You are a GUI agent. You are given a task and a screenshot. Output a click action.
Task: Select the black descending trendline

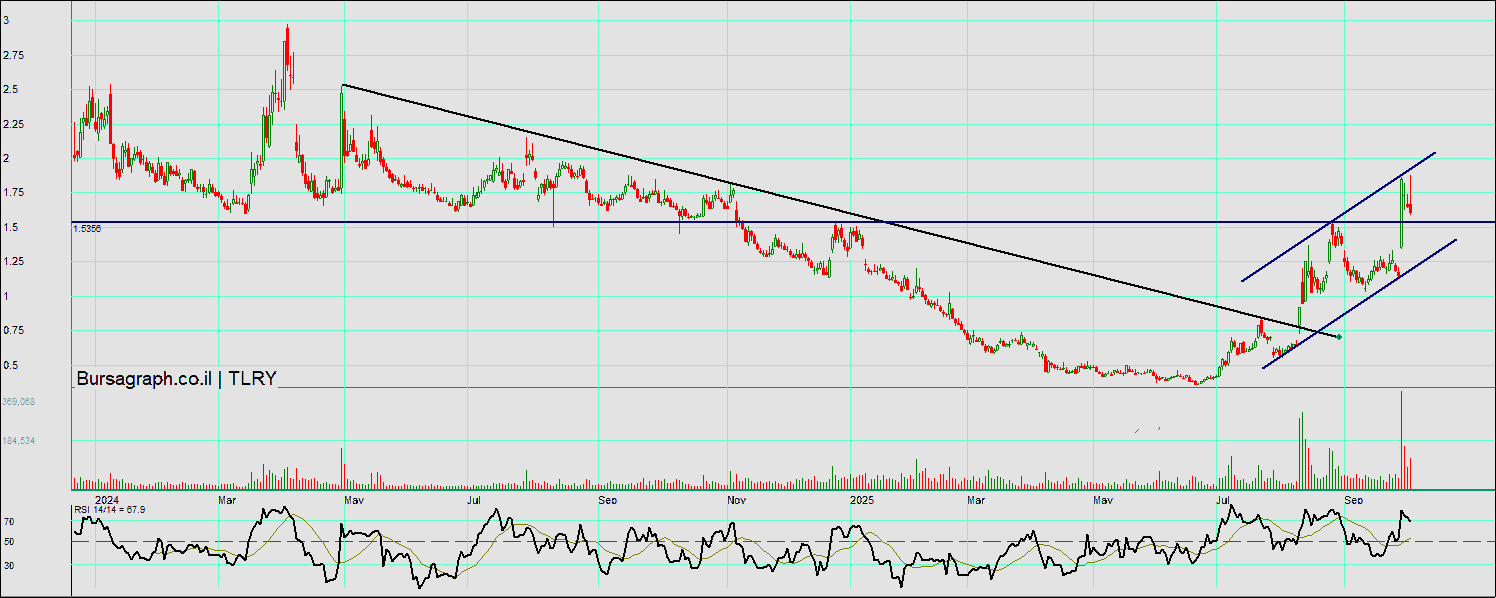840,211
